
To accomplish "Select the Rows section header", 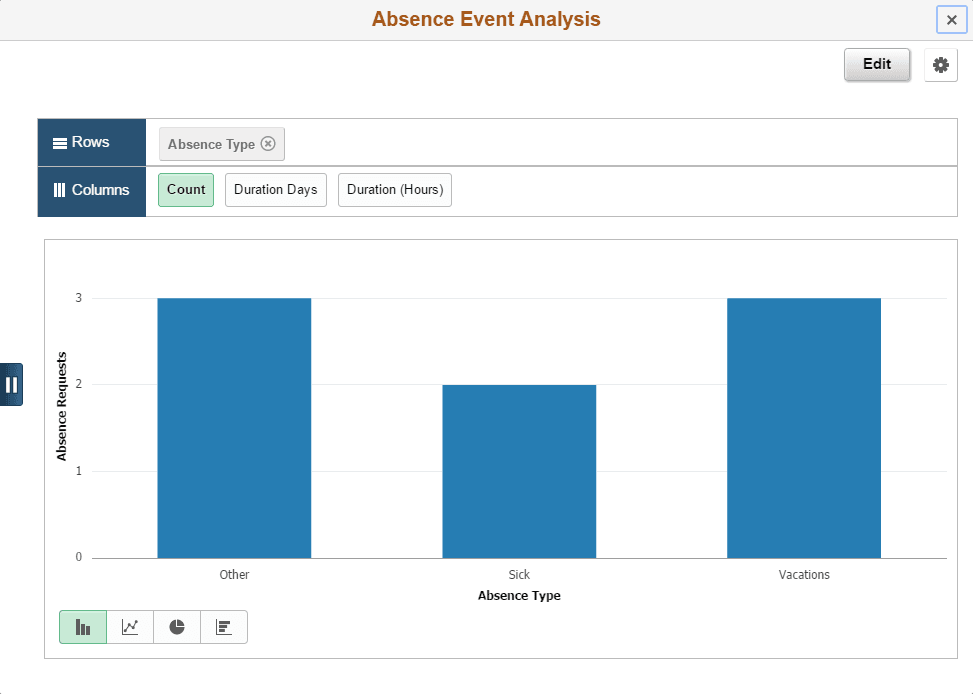I will click(91, 142).
